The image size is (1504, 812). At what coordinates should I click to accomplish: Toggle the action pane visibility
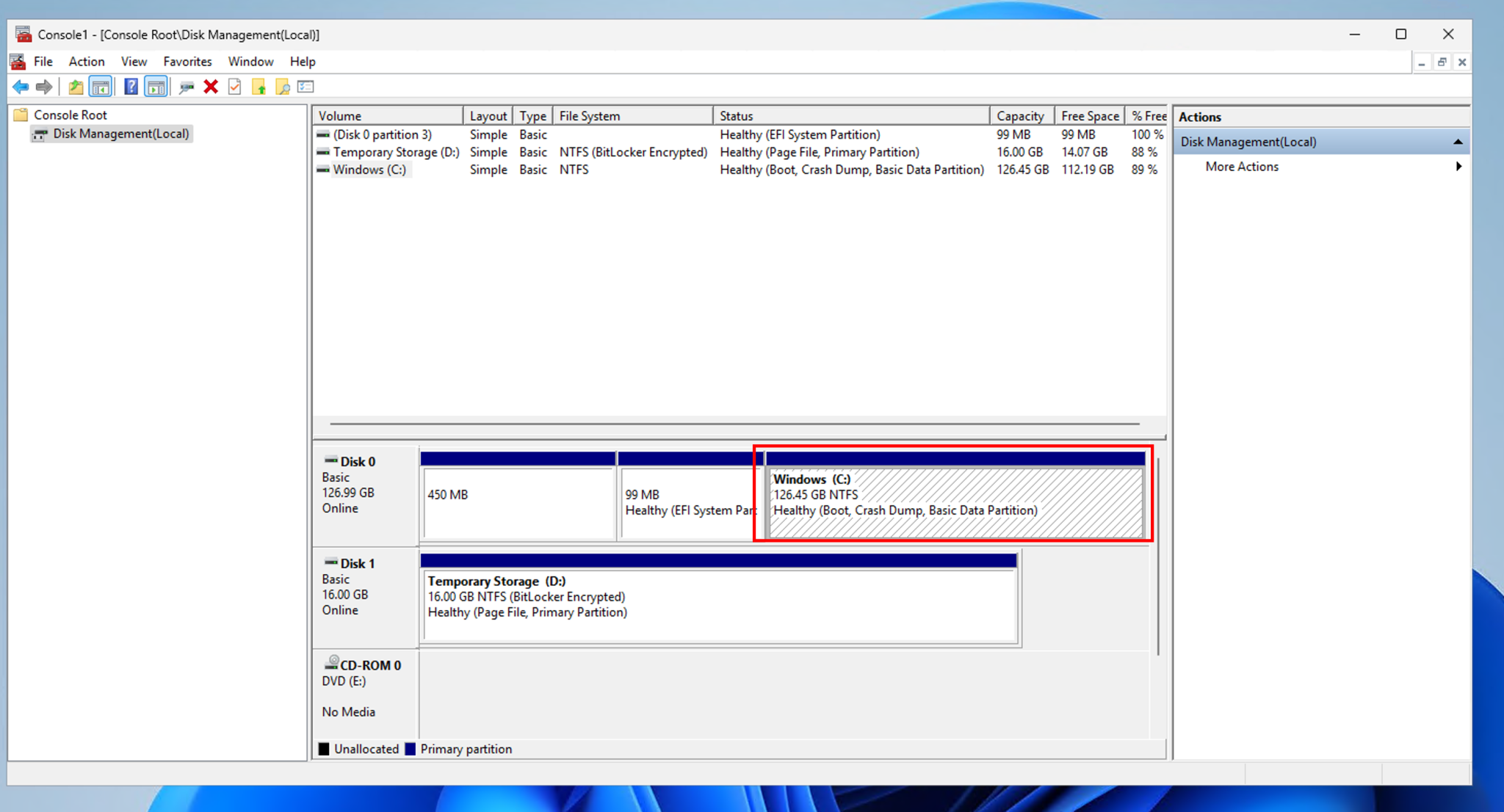coord(156,86)
